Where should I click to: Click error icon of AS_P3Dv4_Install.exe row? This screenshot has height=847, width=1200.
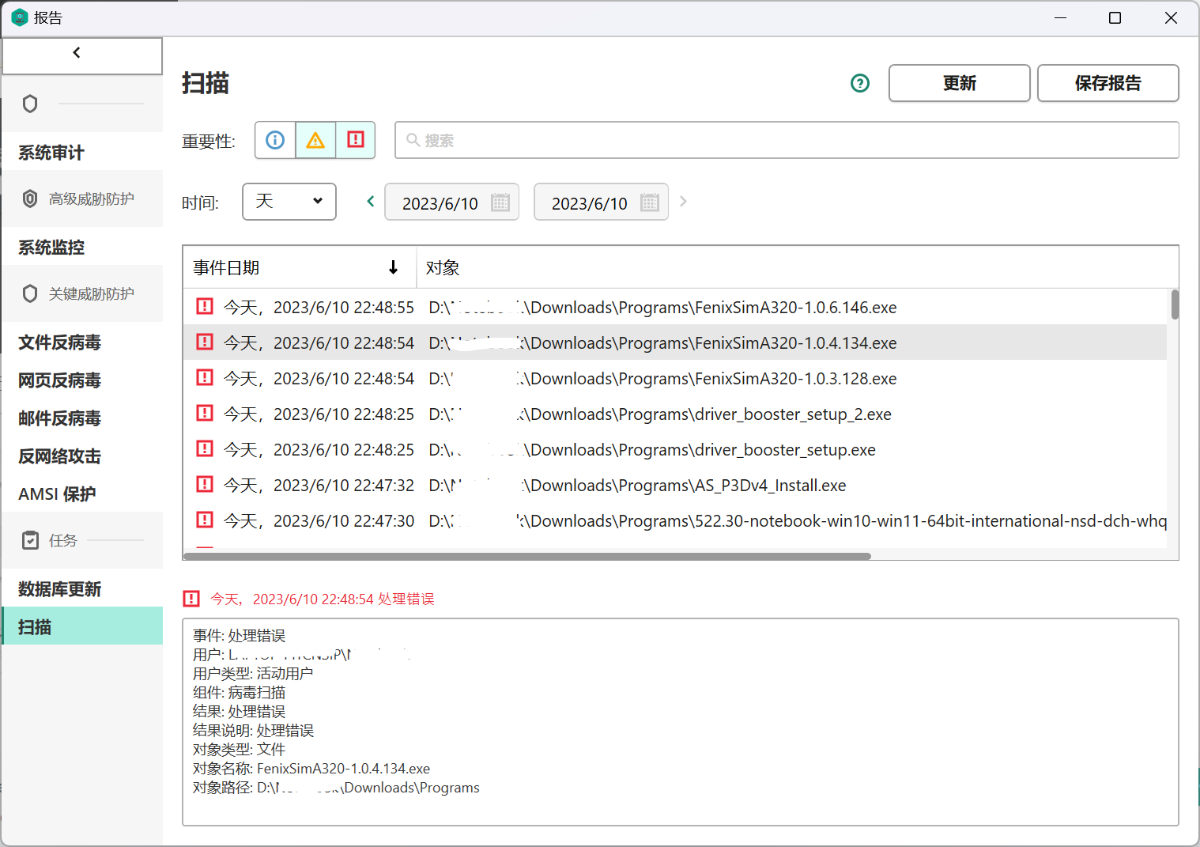click(x=205, y=485)
